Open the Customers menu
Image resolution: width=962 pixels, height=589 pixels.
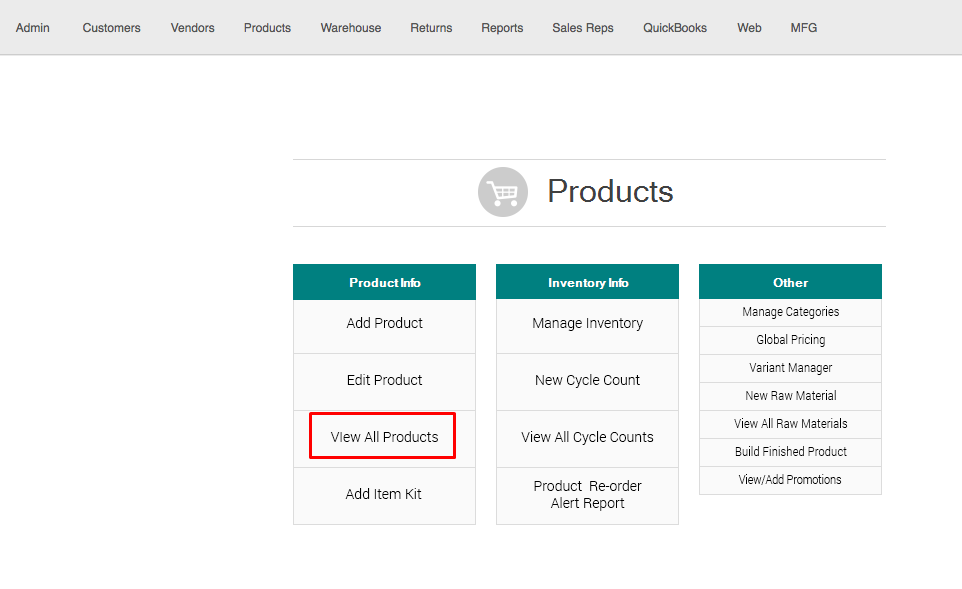tap(111, 28)
